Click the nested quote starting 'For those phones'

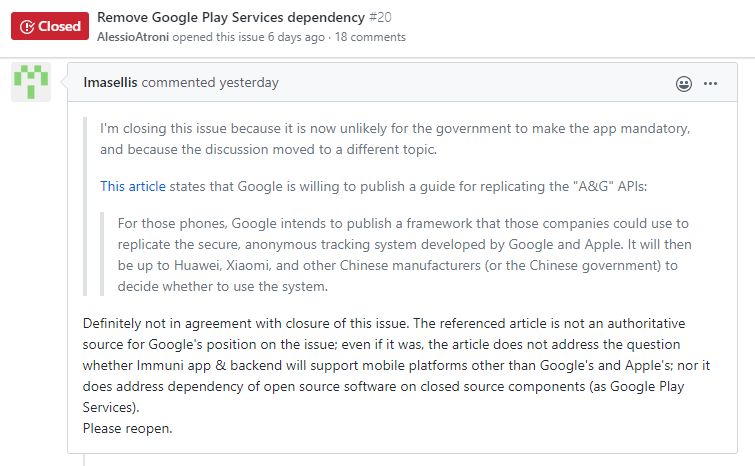point(404,255)
